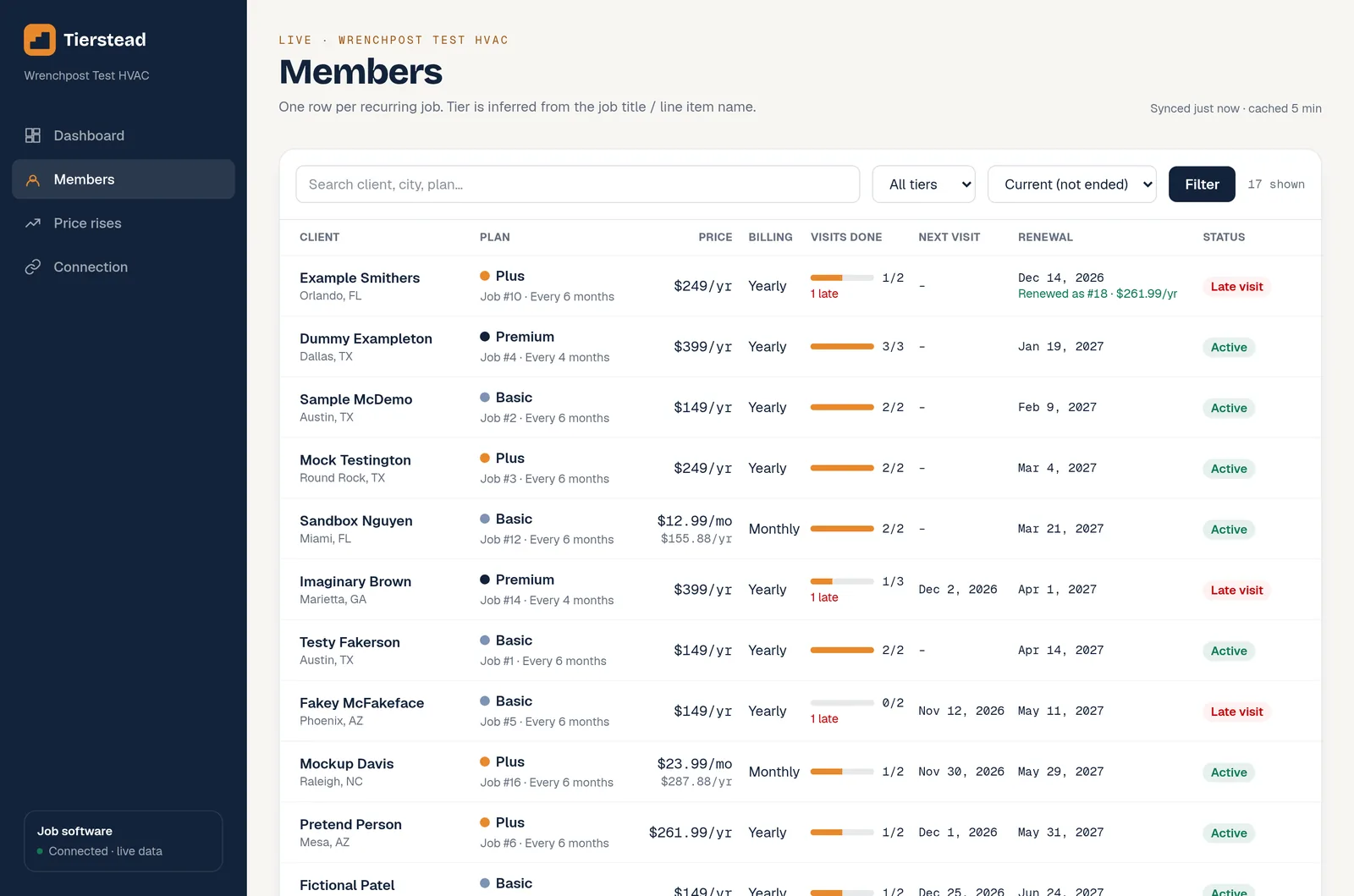
Task: Click the CLIENT column header
Action: click(x=320, y=237)
